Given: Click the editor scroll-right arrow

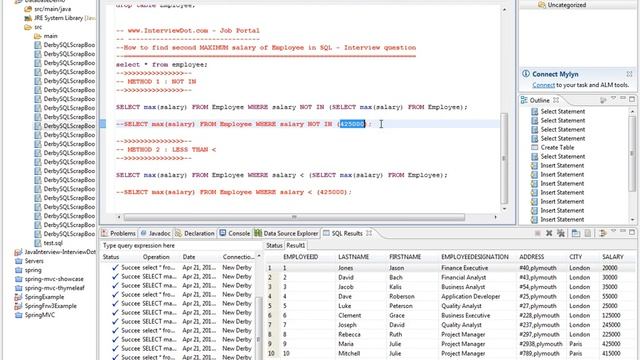Looking at the screenshot, I should (496, 217).
